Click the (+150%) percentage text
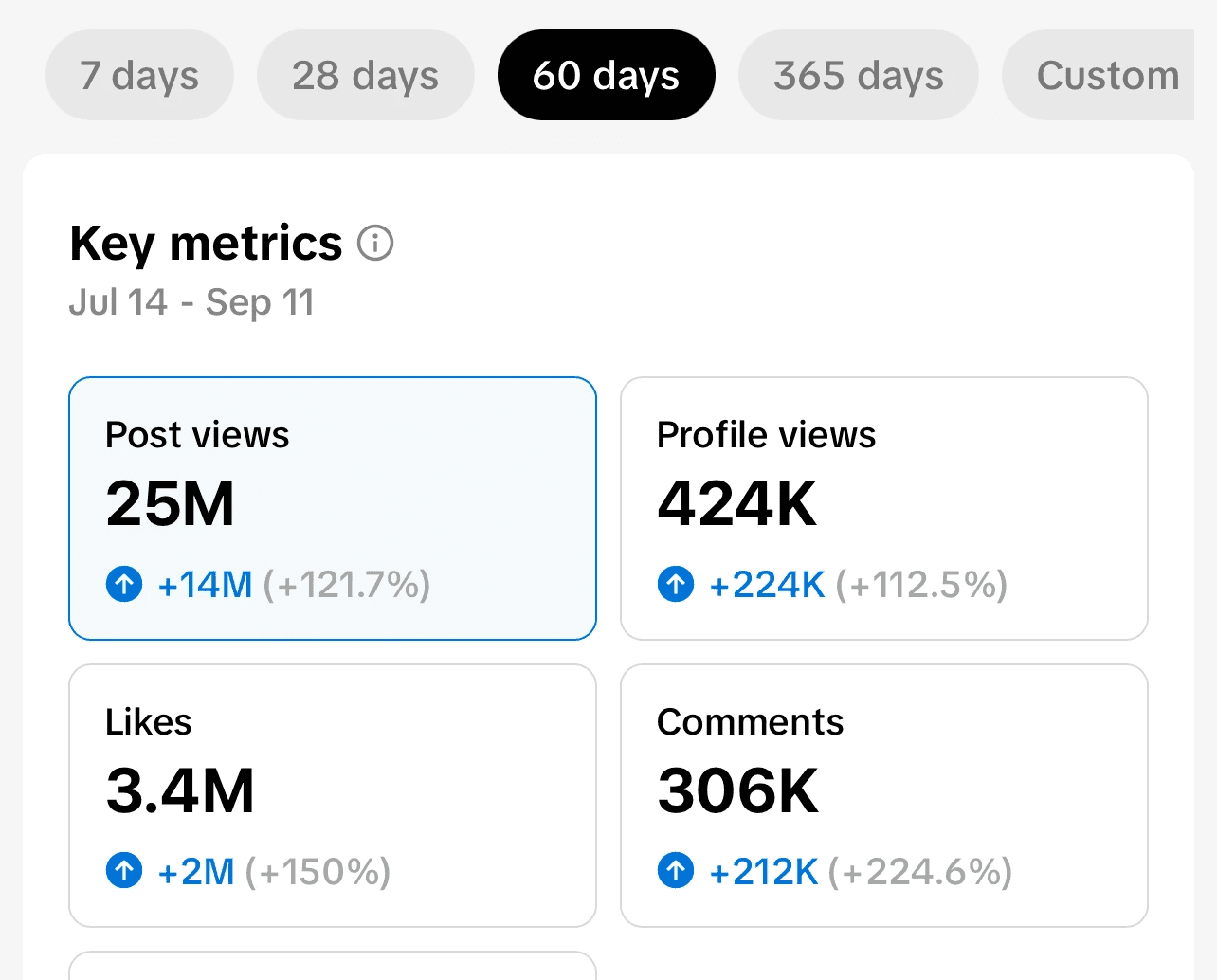The image size is (1217, 980). tap(318, 872)
